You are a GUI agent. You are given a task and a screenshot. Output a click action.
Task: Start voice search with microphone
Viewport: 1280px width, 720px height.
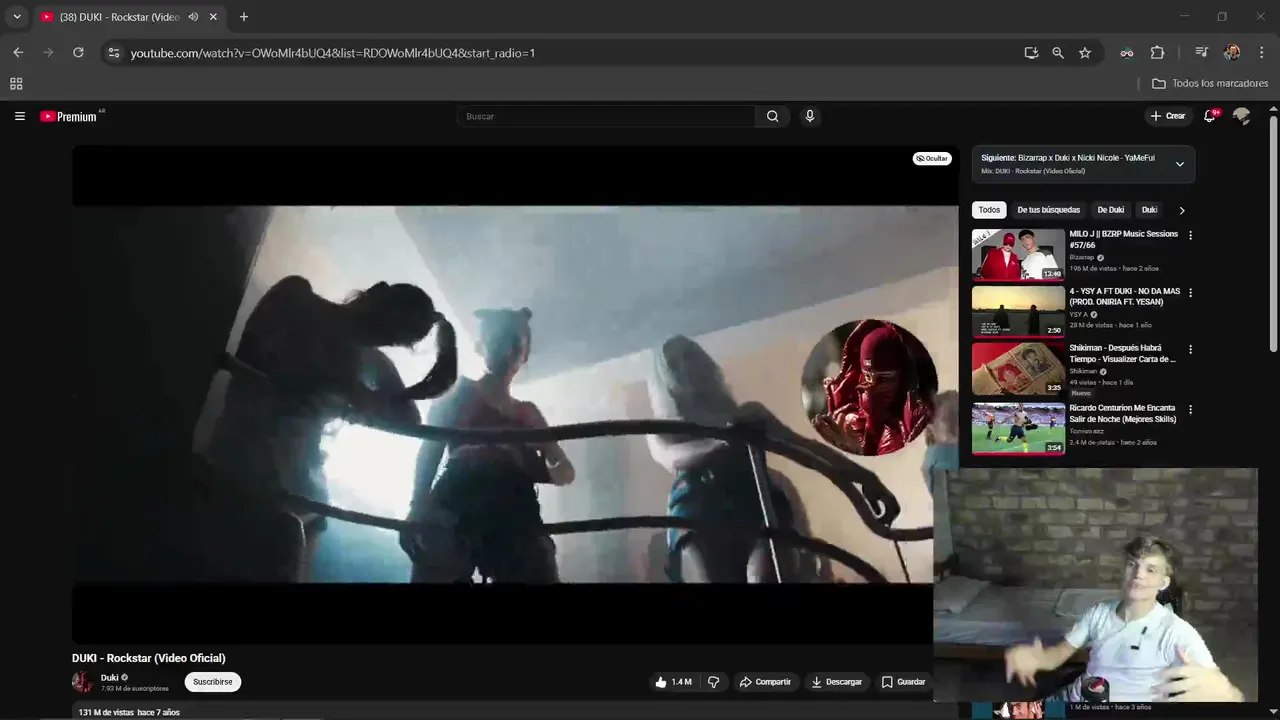[x=810, y=116]
